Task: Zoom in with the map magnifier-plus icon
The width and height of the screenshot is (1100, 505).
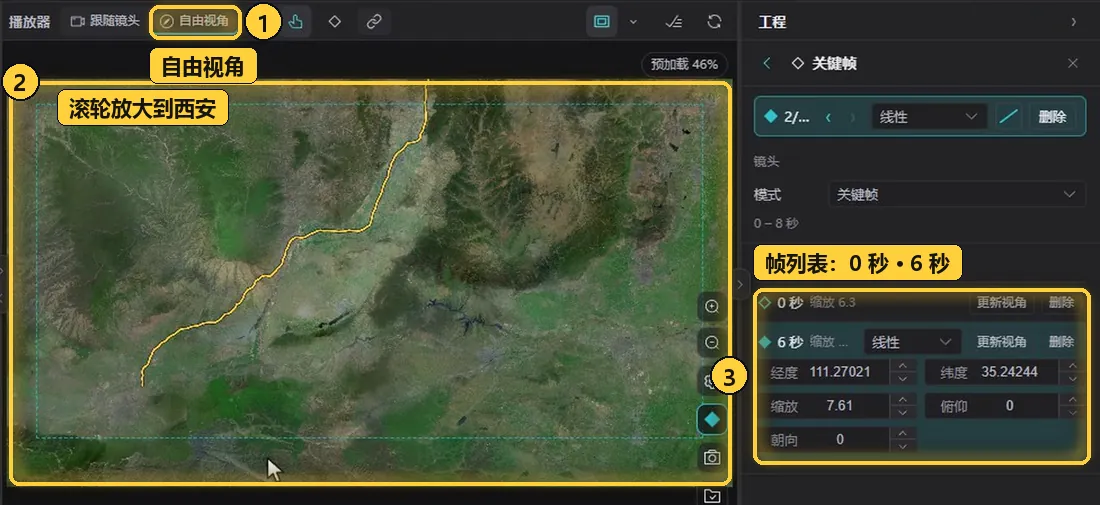Action: pos(712,307)
